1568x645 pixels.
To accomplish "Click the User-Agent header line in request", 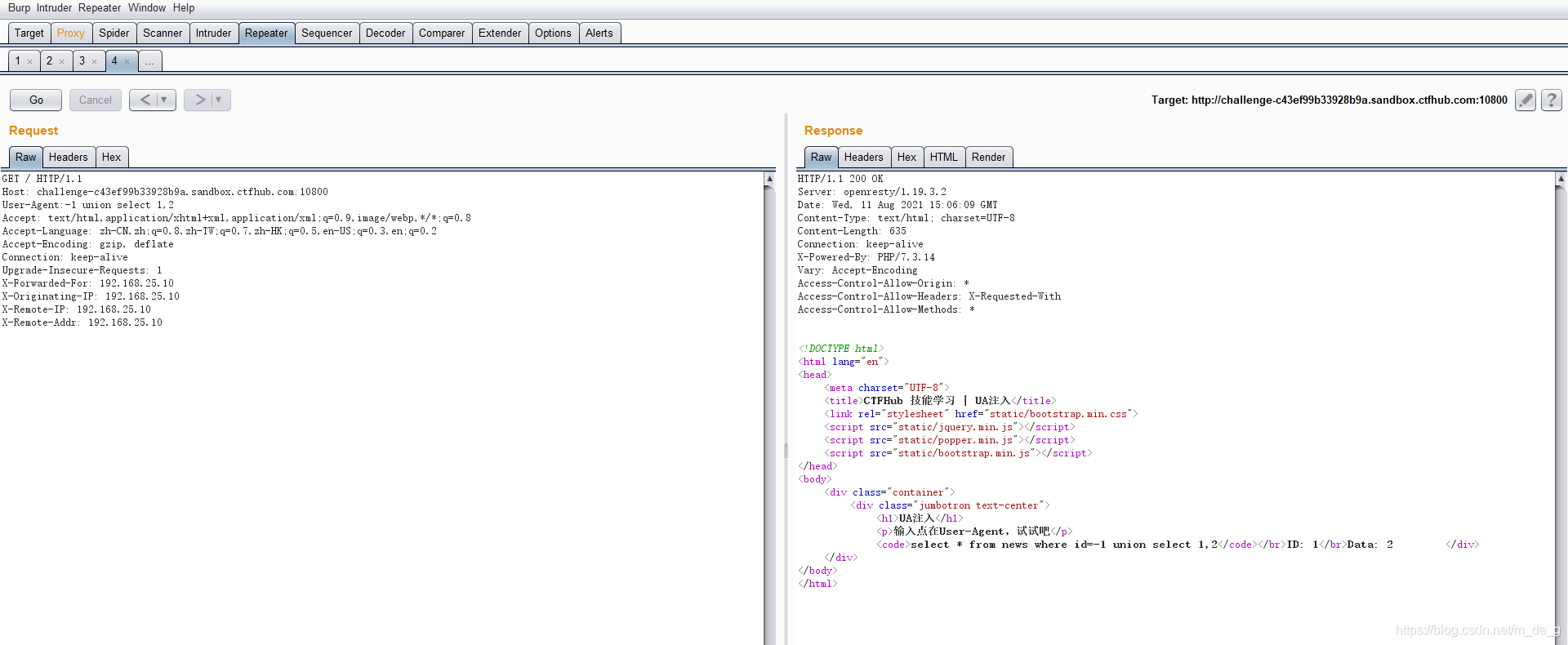I will point(88,205).
